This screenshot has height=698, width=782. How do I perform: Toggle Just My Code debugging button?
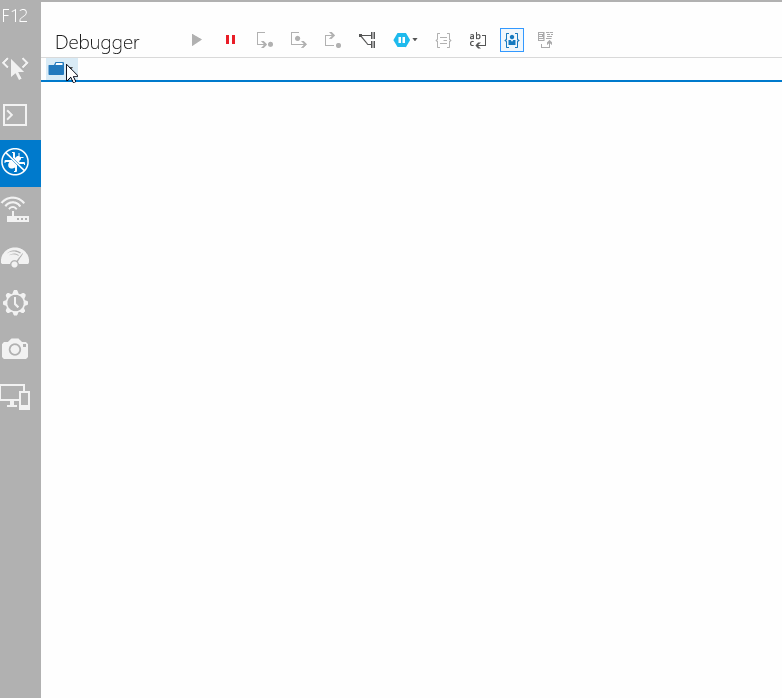point(512,40)
